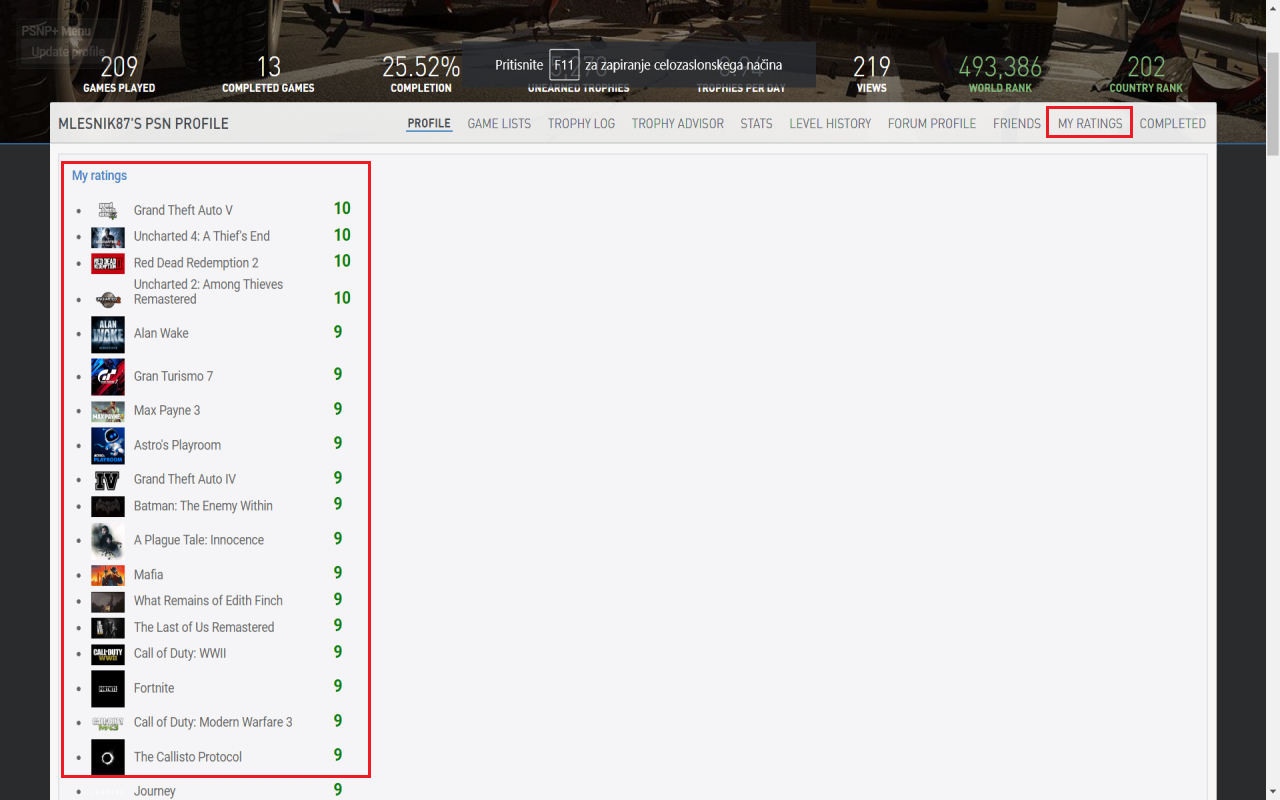Click the Grand Theft Auto IV logo icon
The height and width of the screenshot is (800, 1280).
click(x=108, y=480)
